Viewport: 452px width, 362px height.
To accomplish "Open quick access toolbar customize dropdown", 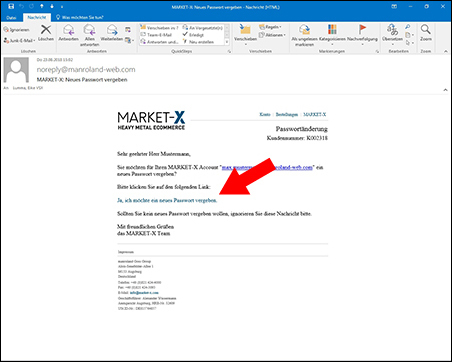I will (x=62, y=7).
